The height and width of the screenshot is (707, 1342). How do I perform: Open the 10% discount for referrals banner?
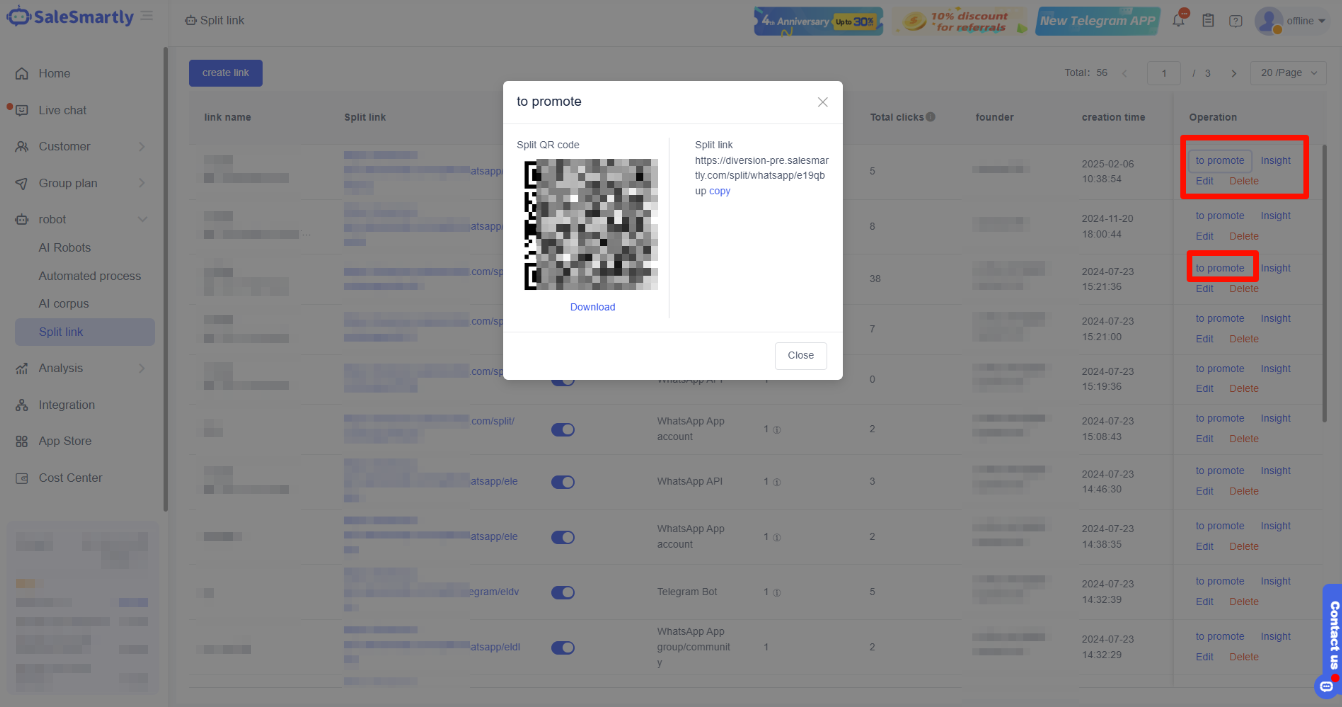pyautogui.click(x=959, y=21)
